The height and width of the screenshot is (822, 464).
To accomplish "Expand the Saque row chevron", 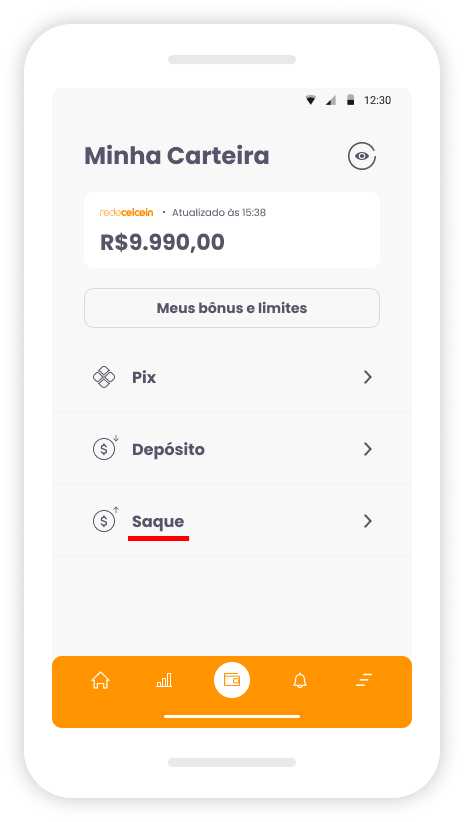I will point(368,521).
